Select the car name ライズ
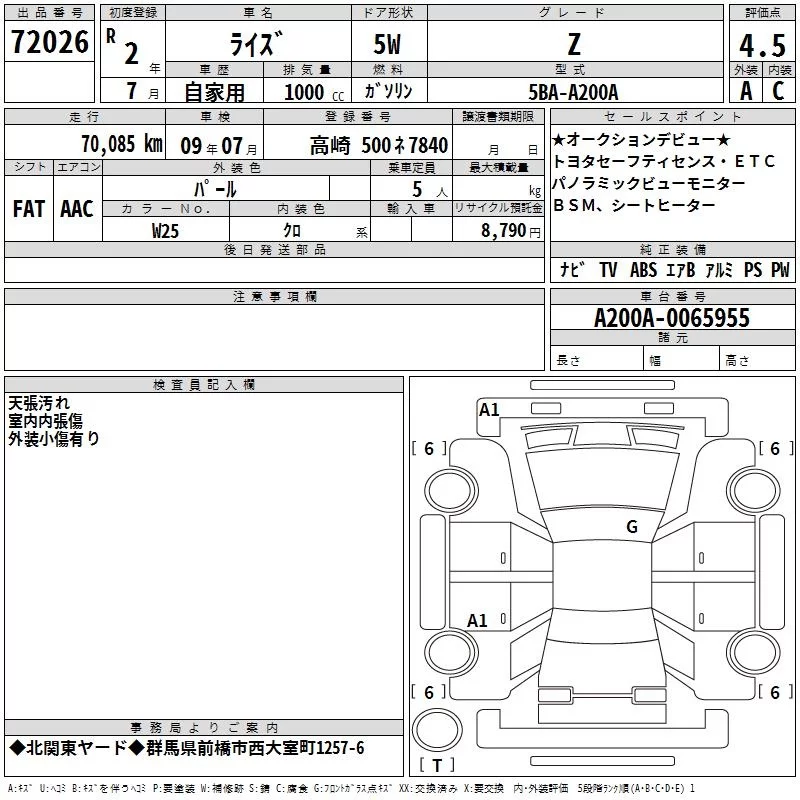The image size is (800, 800). point(256,44)
